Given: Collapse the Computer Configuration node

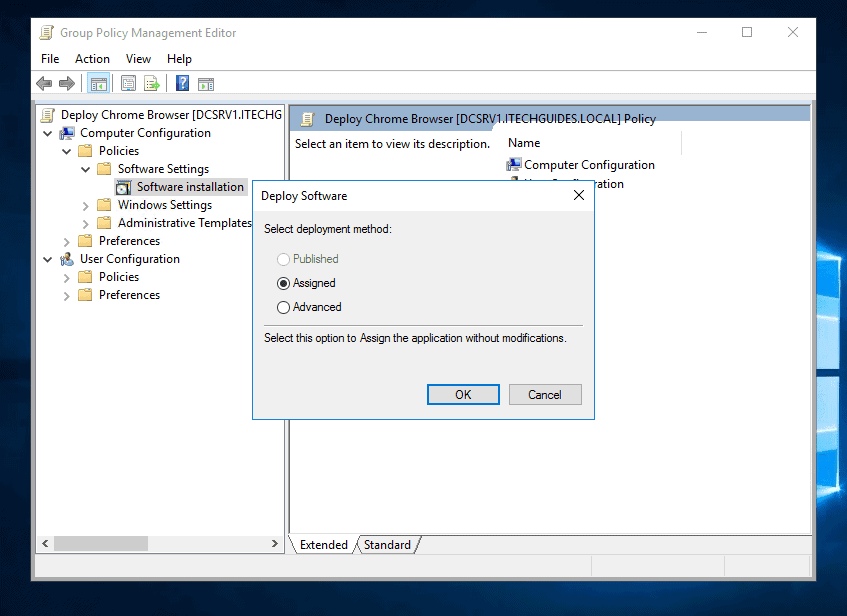Looking at the screenshot, I should click(48, 133).
